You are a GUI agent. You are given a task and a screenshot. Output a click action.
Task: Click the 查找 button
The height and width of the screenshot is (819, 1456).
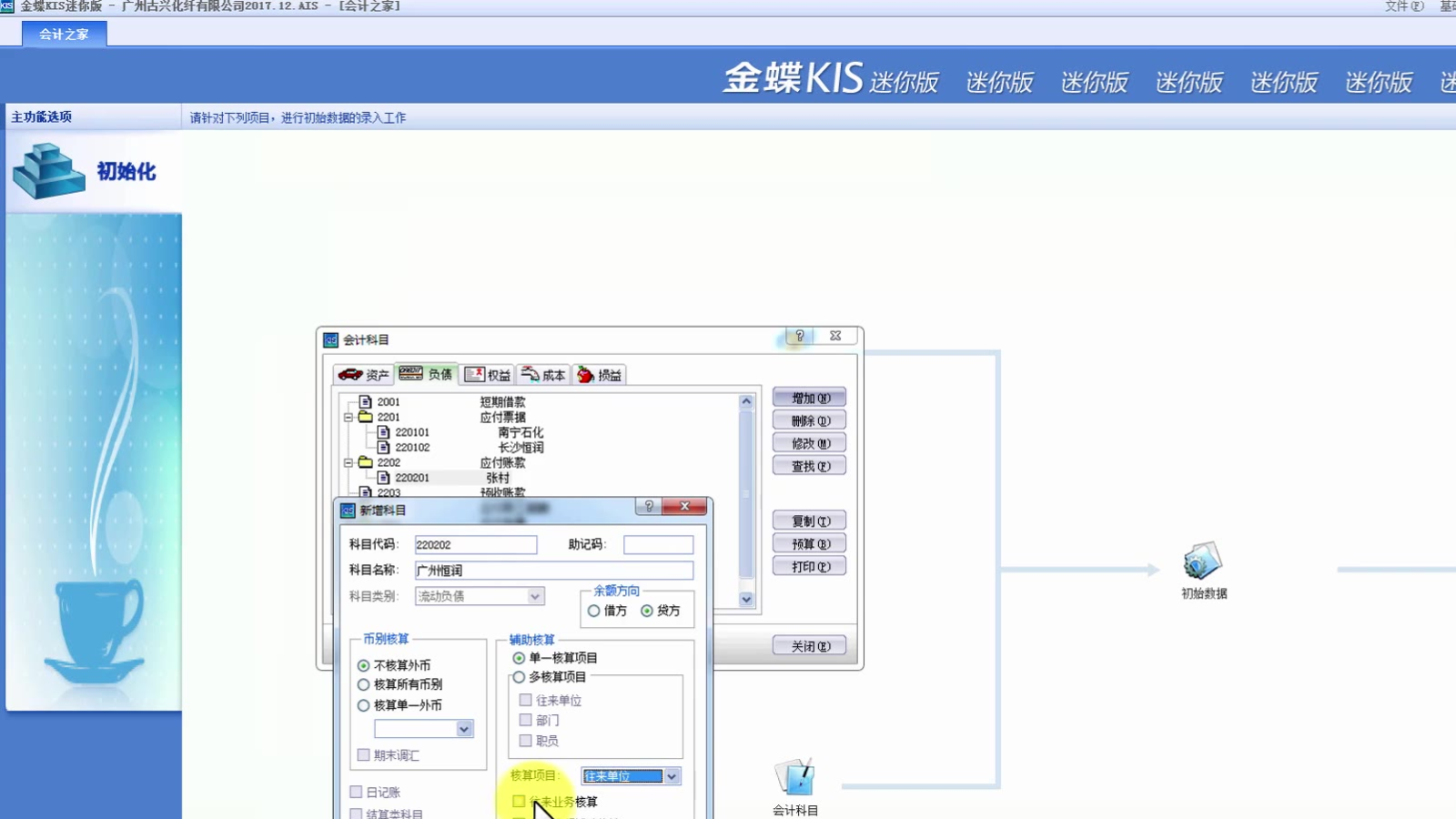[x=809, y=466]
